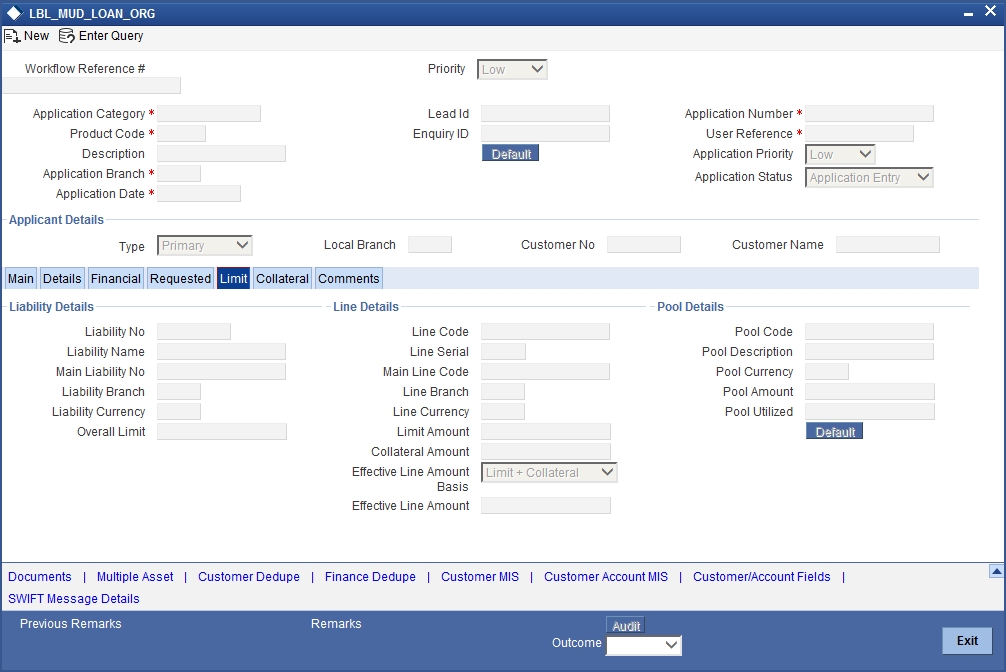Screen dimensions: 1006x672
Task: Expand Effective Line Amount Basis dropdown
Action: coord(549,472)
